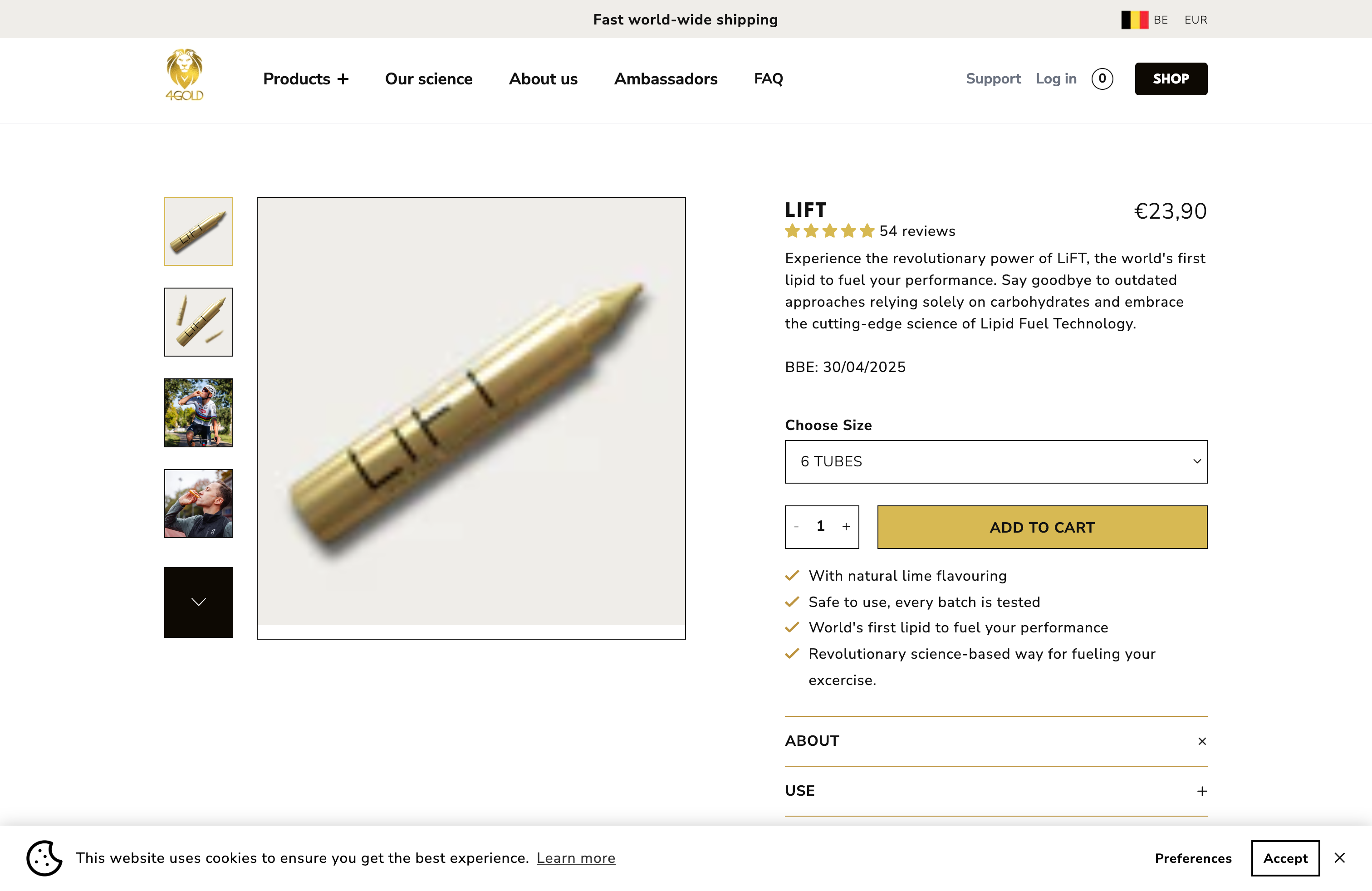
Task: Select the cyclist drinking thumbnail
Action: pyautogui.click(x=198, y=413)
